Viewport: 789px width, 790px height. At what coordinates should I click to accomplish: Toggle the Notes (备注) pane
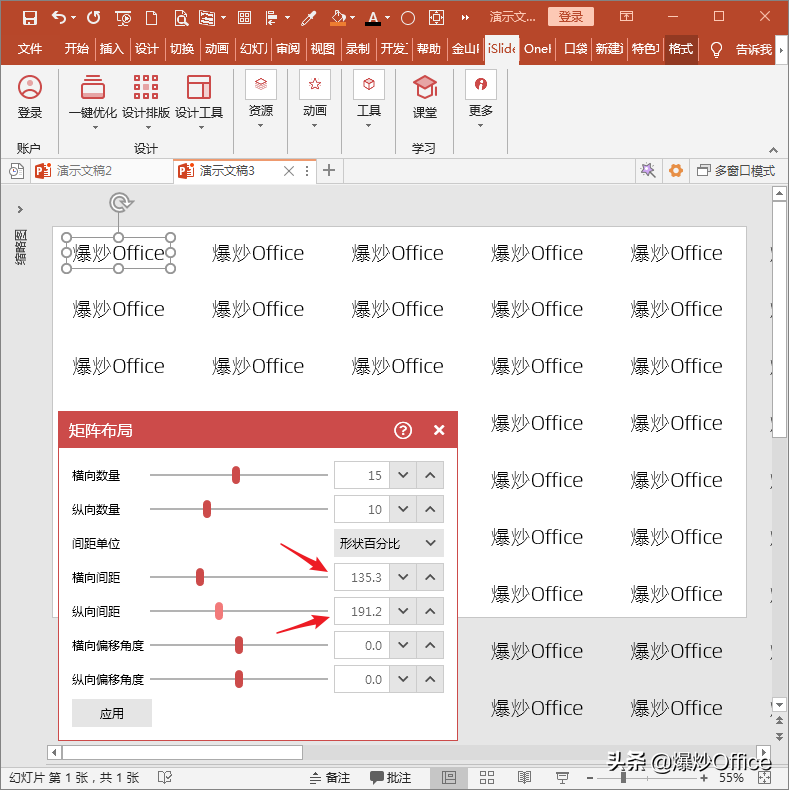tap(330, 778)
